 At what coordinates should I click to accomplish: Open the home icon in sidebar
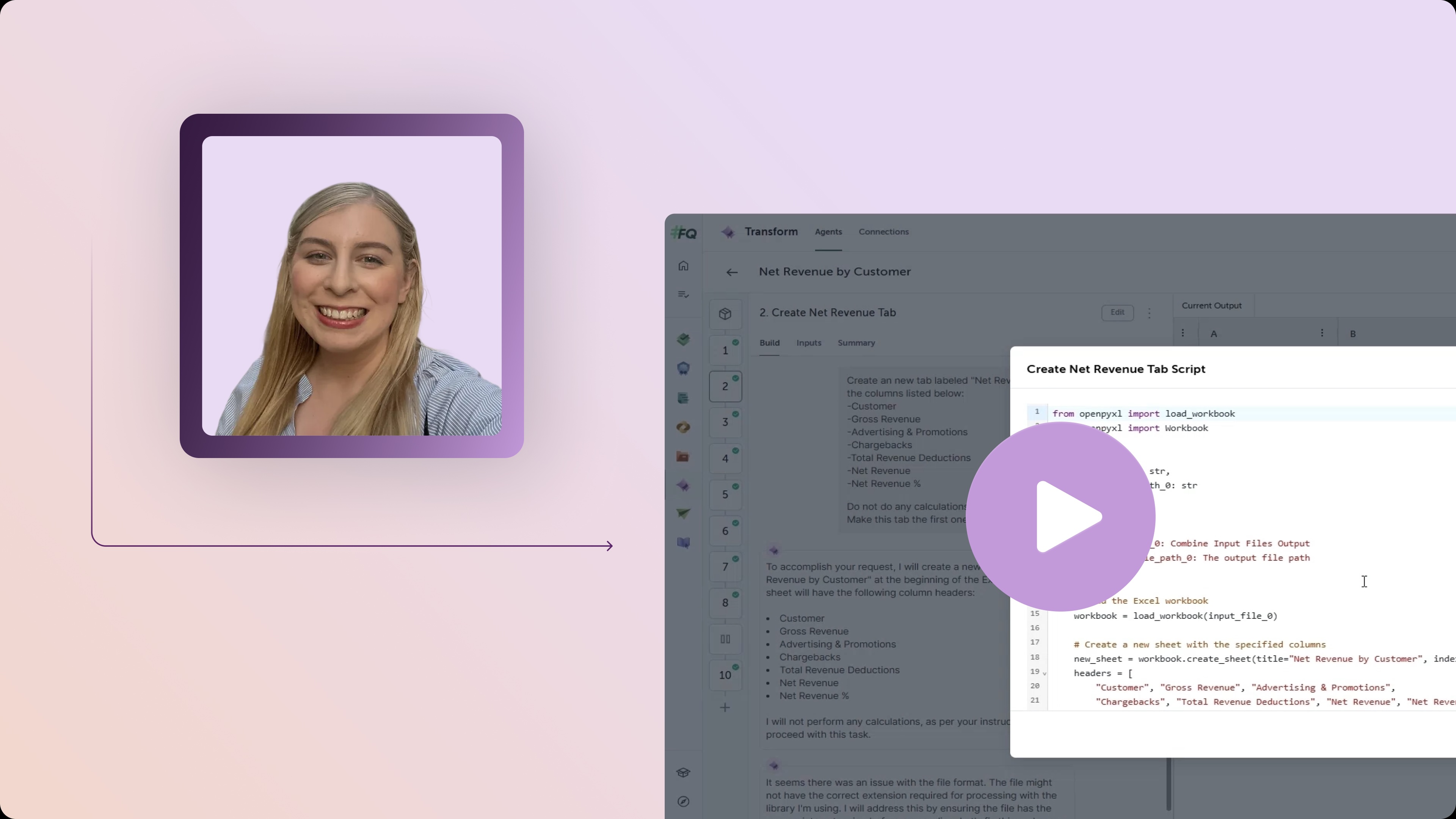click(x=683, y=266)
